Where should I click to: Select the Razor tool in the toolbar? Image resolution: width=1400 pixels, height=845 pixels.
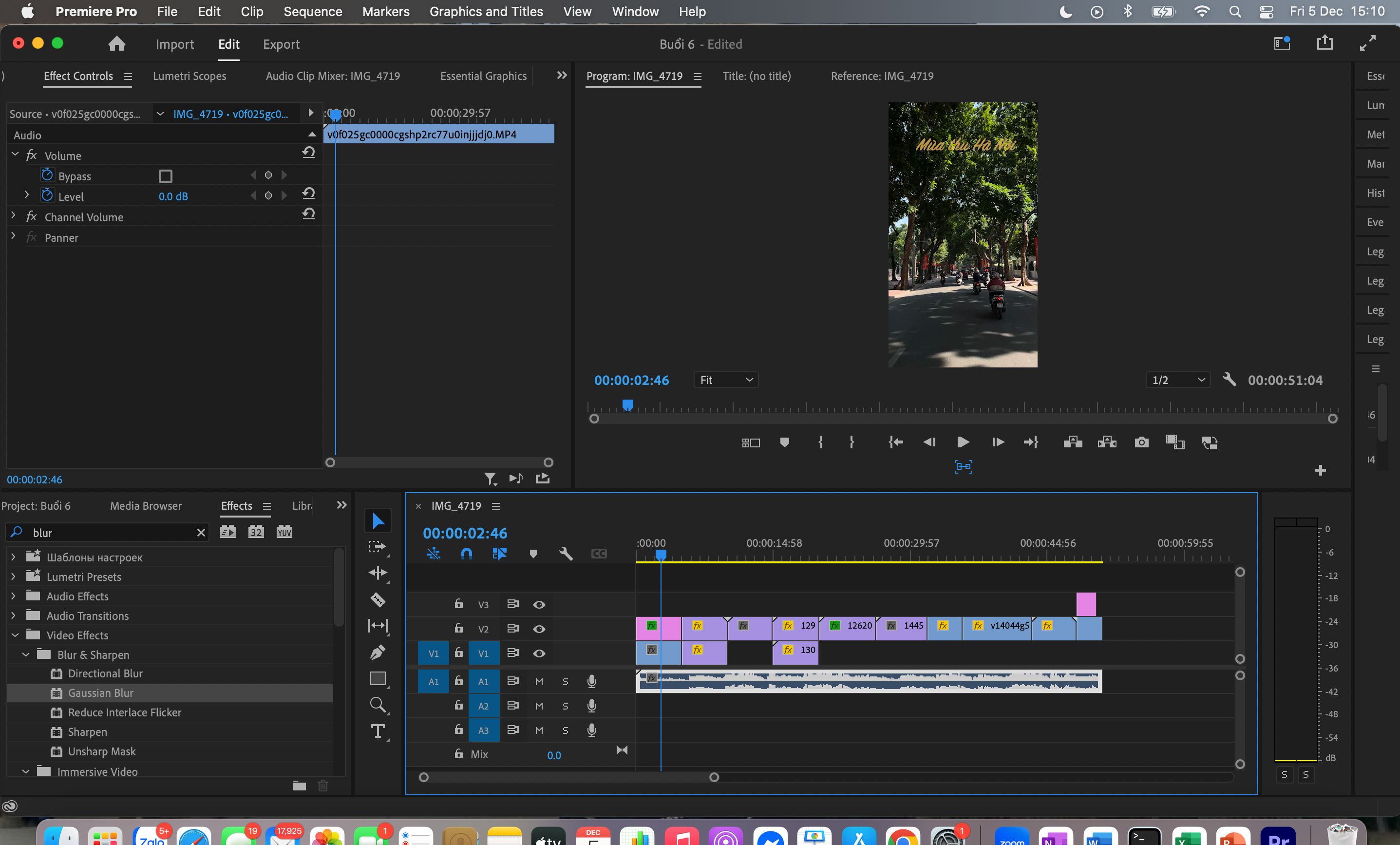(x=378, y=599)
